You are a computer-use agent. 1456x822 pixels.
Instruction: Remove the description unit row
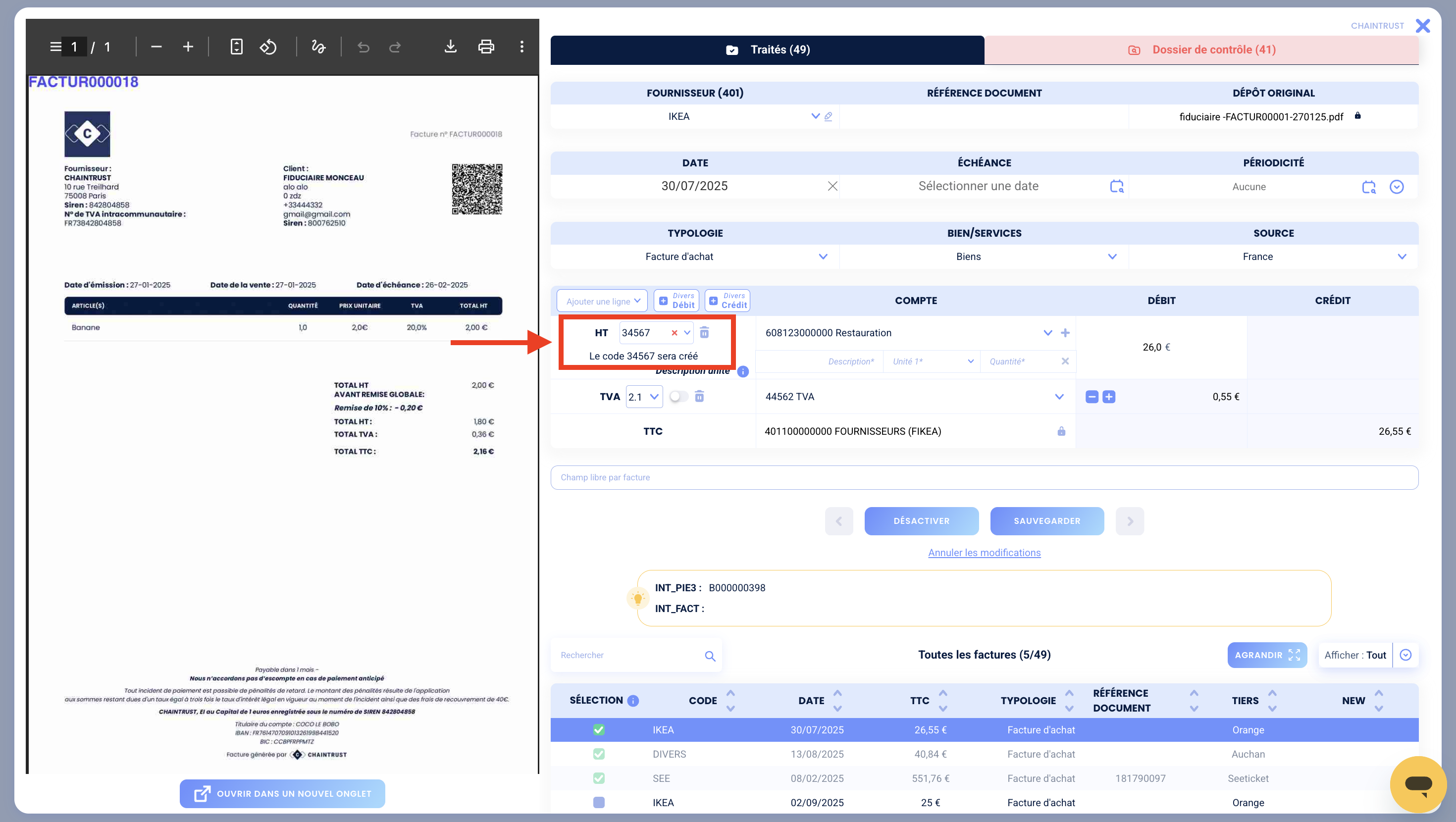[1065, 361]
